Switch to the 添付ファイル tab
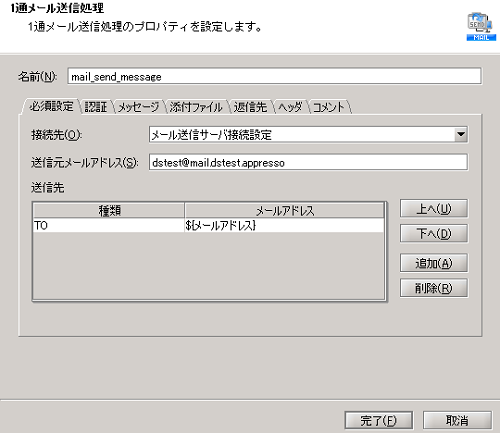The width and height of the screenshot is (500, 433). click(196, 107)
